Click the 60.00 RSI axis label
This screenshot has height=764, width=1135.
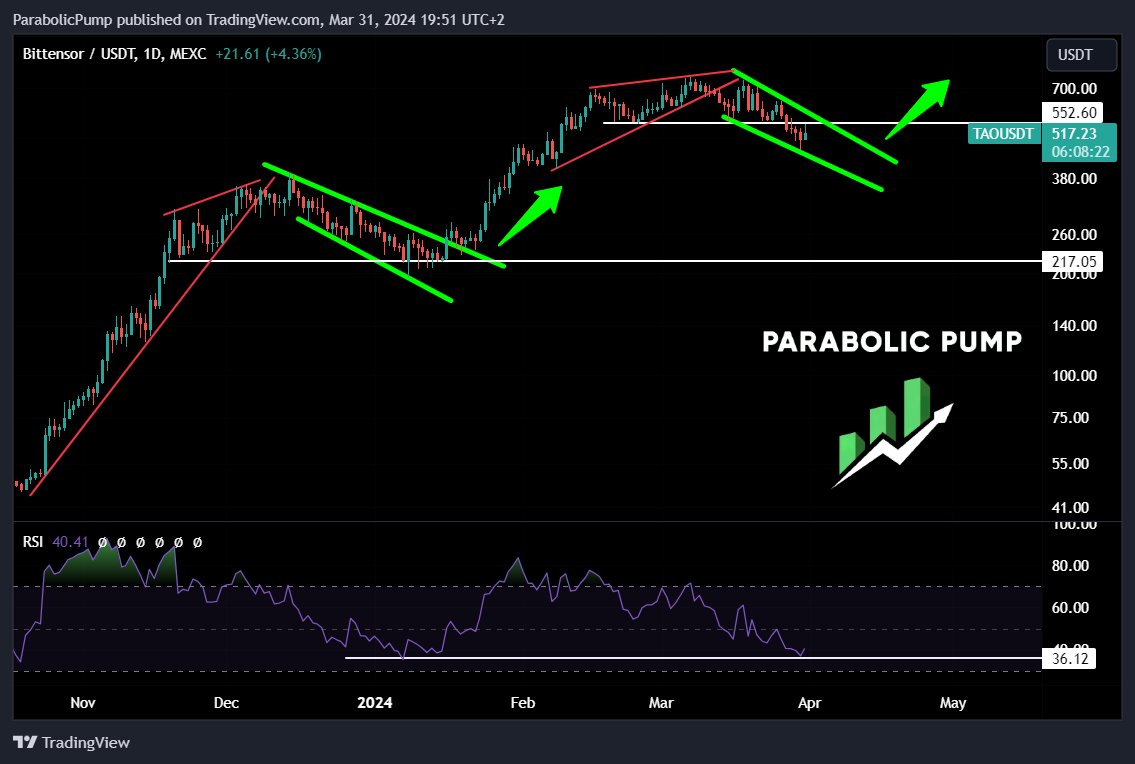pos(1070,608)
